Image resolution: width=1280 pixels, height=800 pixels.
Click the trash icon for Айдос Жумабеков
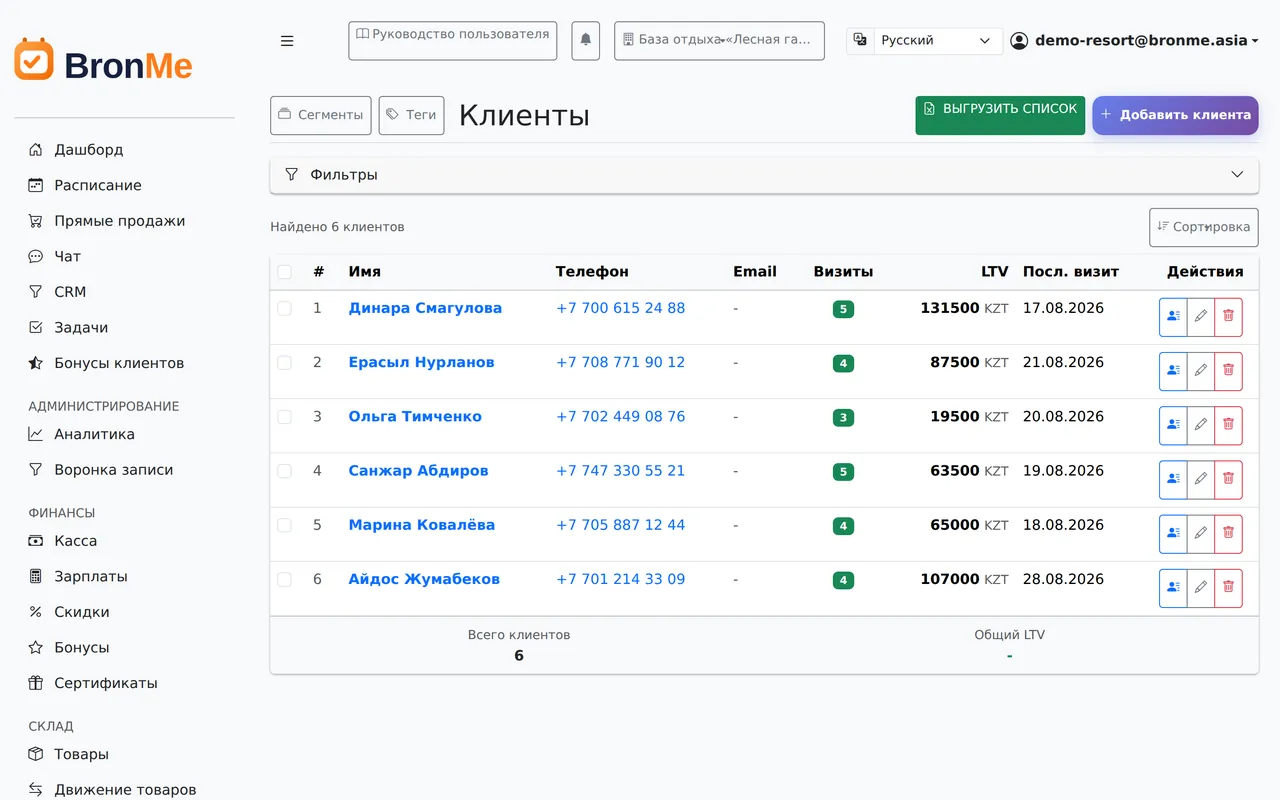pos(1228,588)
